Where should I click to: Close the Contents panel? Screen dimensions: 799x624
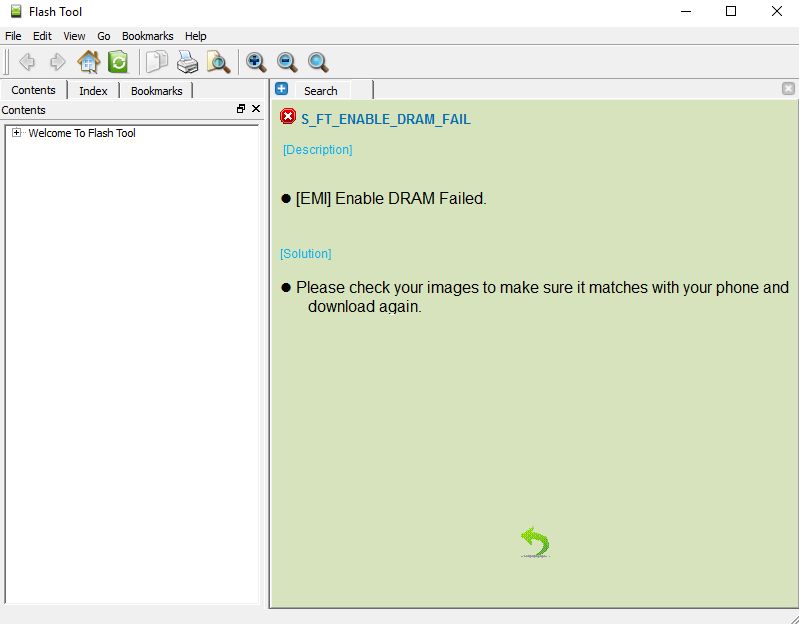pyautogui.click(x=256, y=108)
